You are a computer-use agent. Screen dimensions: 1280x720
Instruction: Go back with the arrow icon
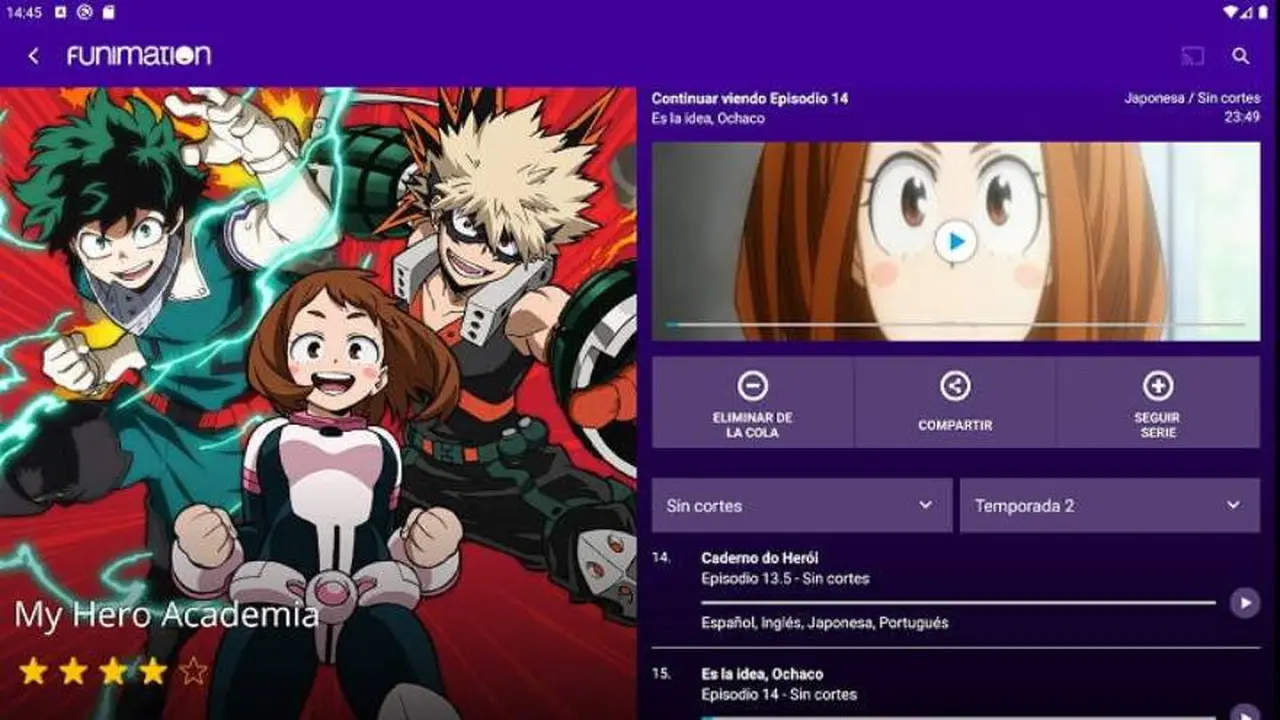[33, 56]
